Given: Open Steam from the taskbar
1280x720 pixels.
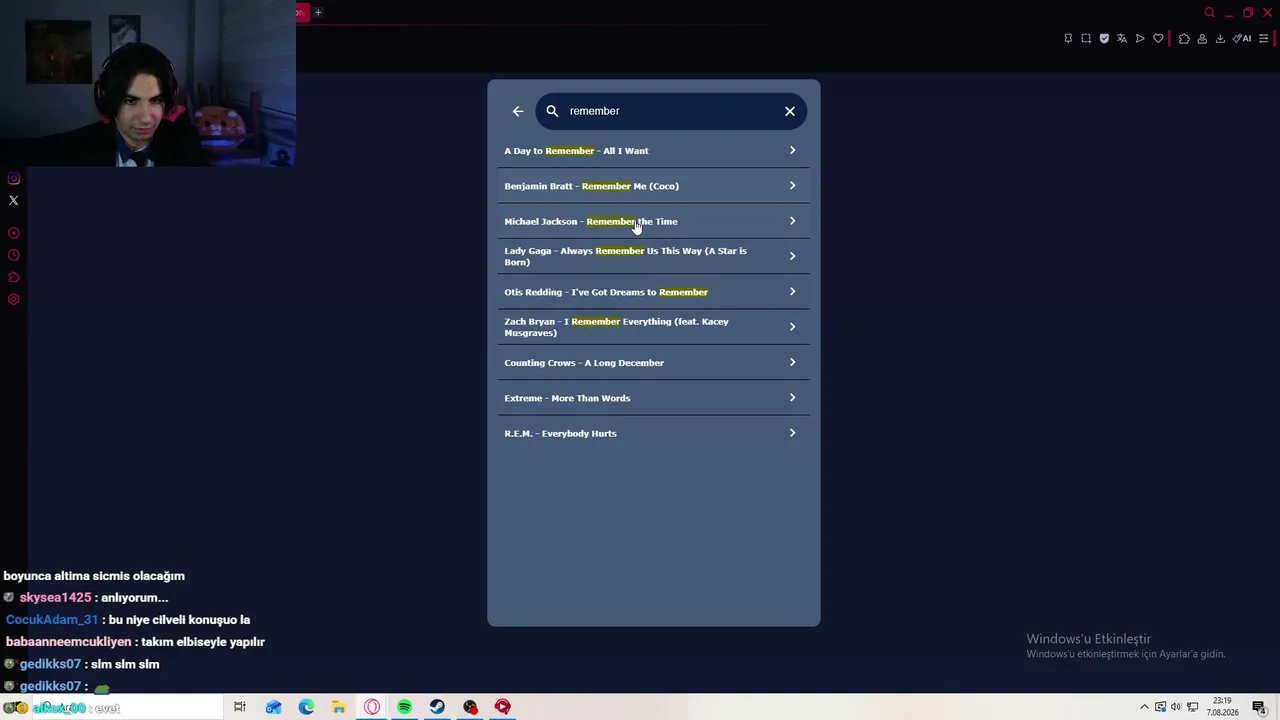Looking at the screenshot, I should [x=437, y=707].
